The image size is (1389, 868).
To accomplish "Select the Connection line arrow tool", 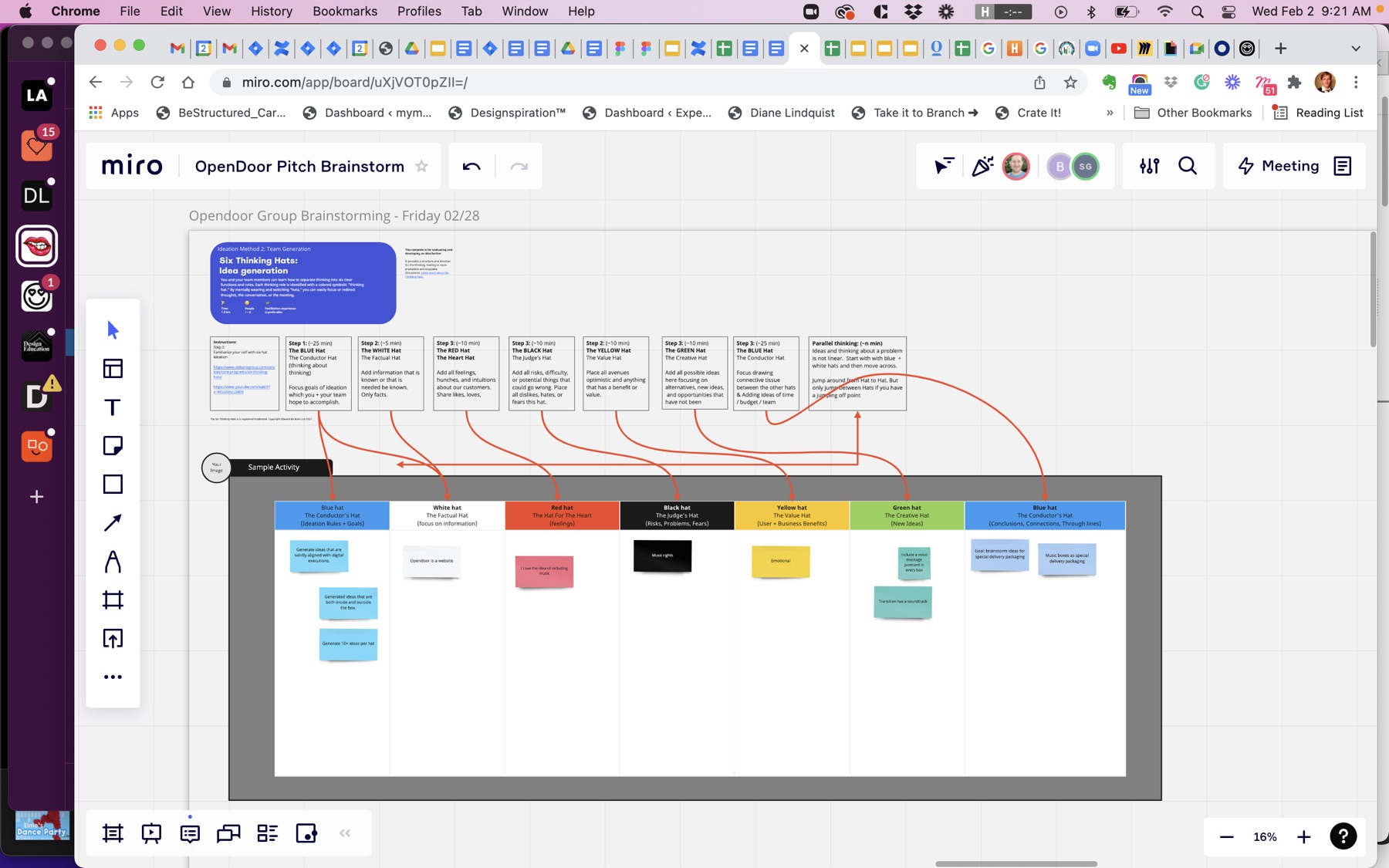I will point(113,523).
